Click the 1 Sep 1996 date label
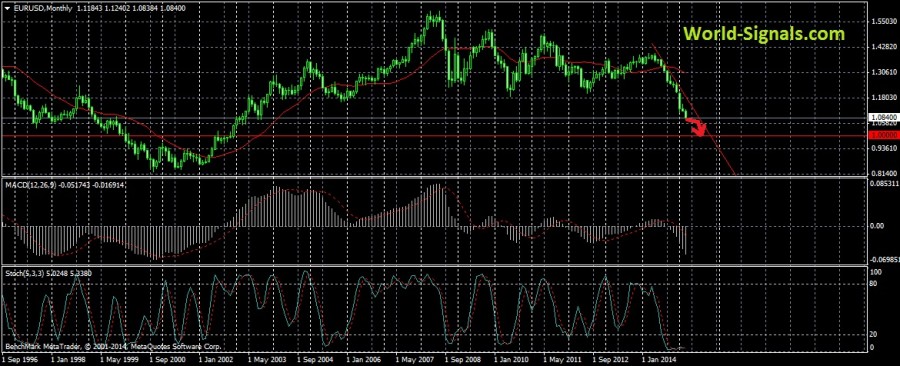 click(x=20, y=359)
